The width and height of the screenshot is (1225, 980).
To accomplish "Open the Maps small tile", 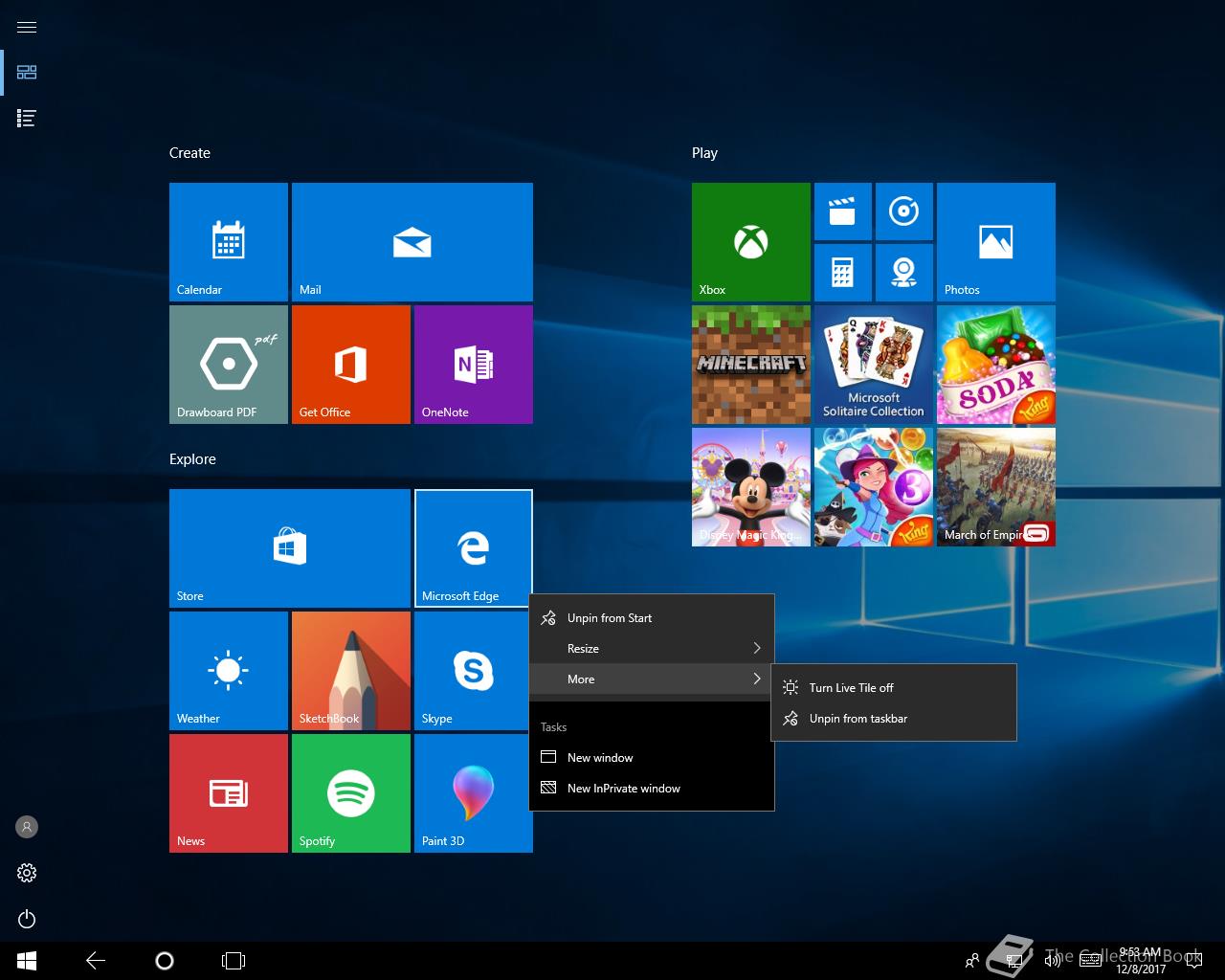I will coord(904,273).
